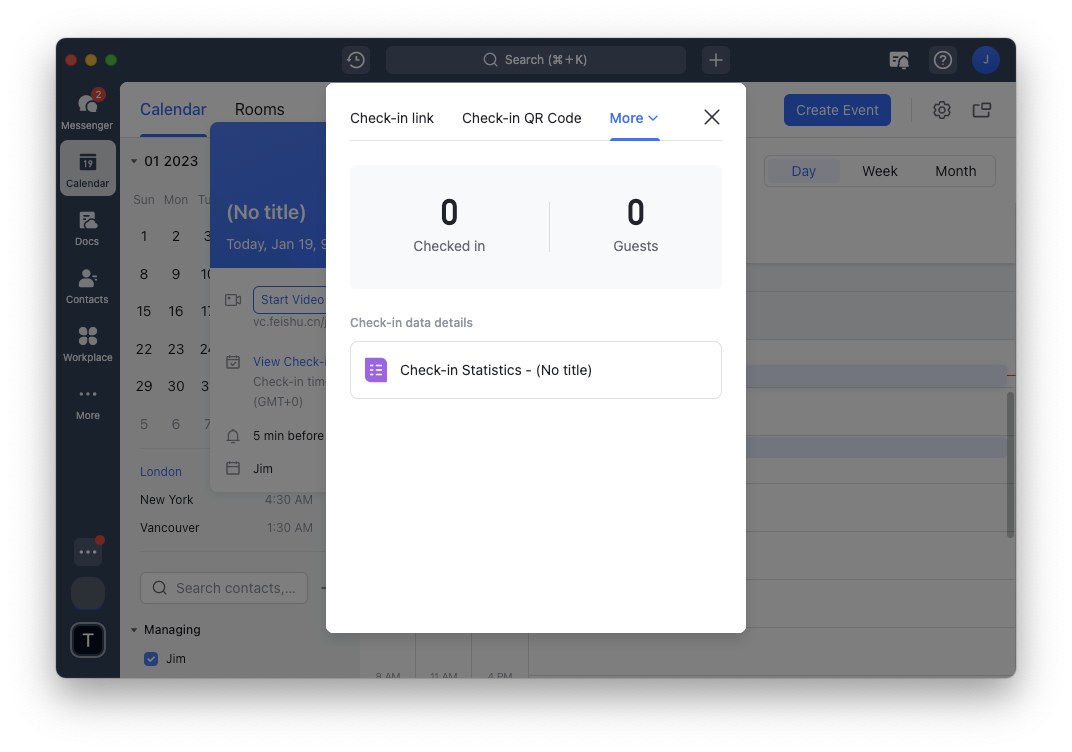Open Docs in the sidebar

[x=87, y=227]
